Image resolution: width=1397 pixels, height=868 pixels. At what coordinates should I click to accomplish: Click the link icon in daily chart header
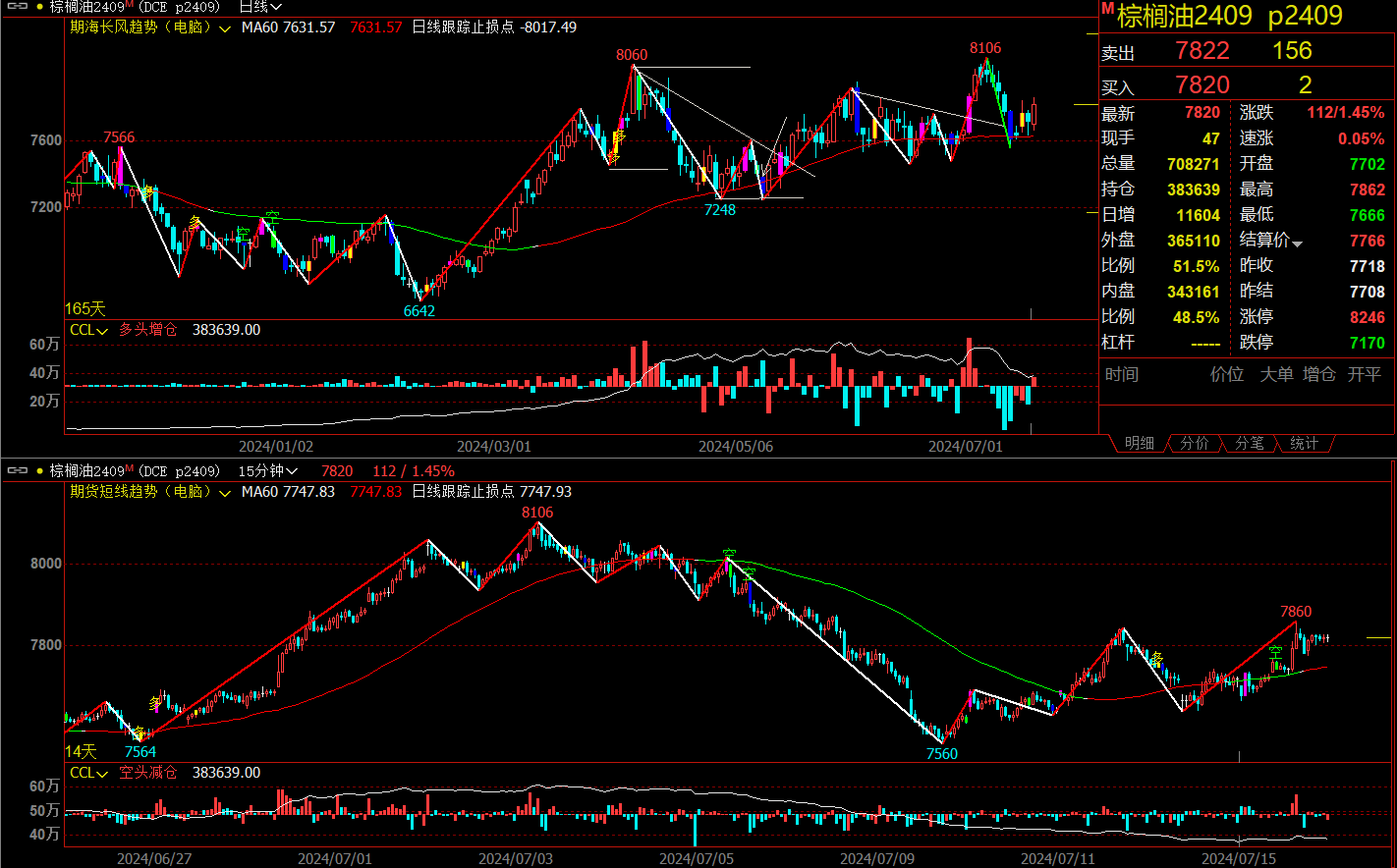17,7
